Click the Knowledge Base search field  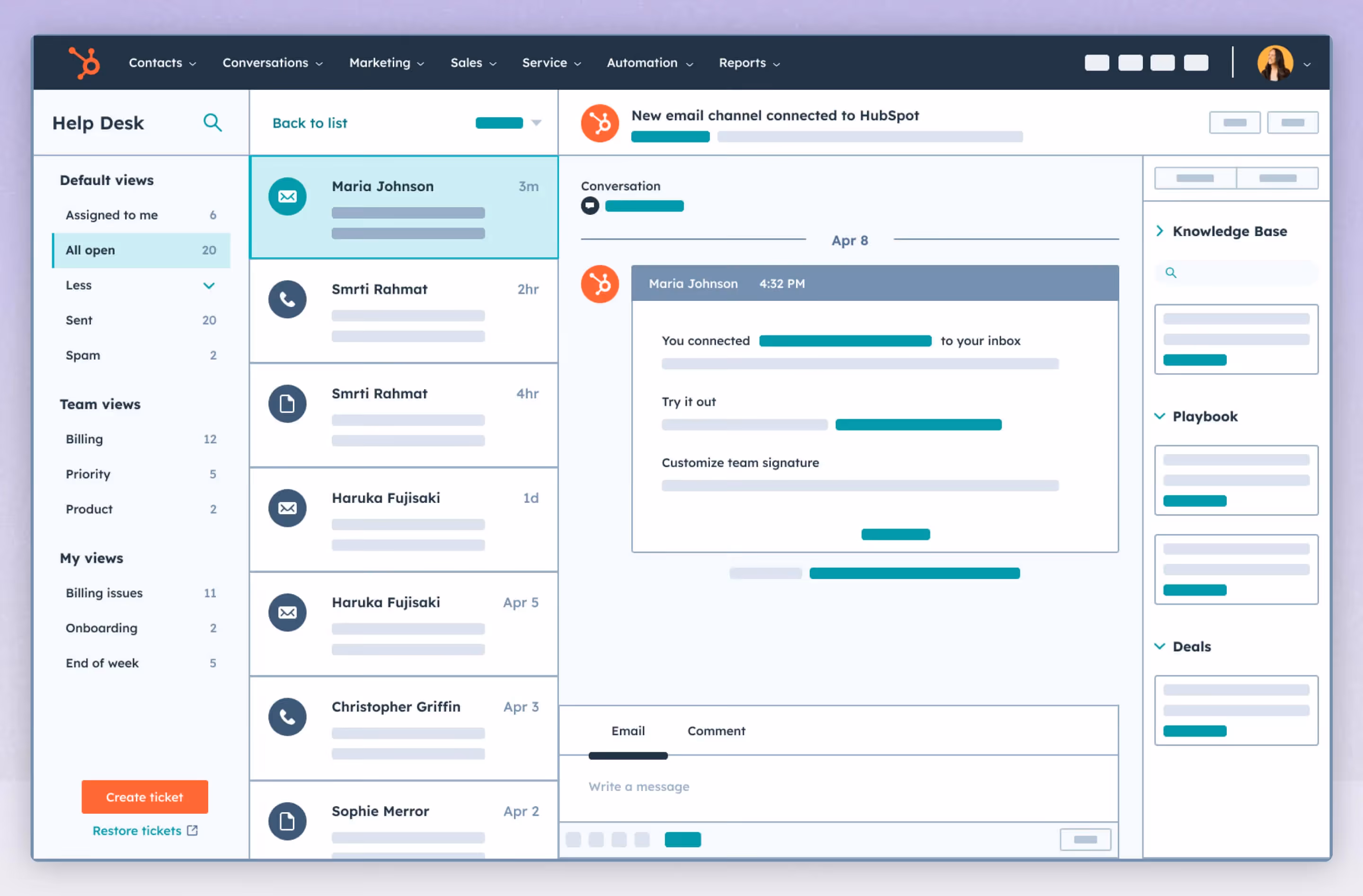pos(1237,272)
